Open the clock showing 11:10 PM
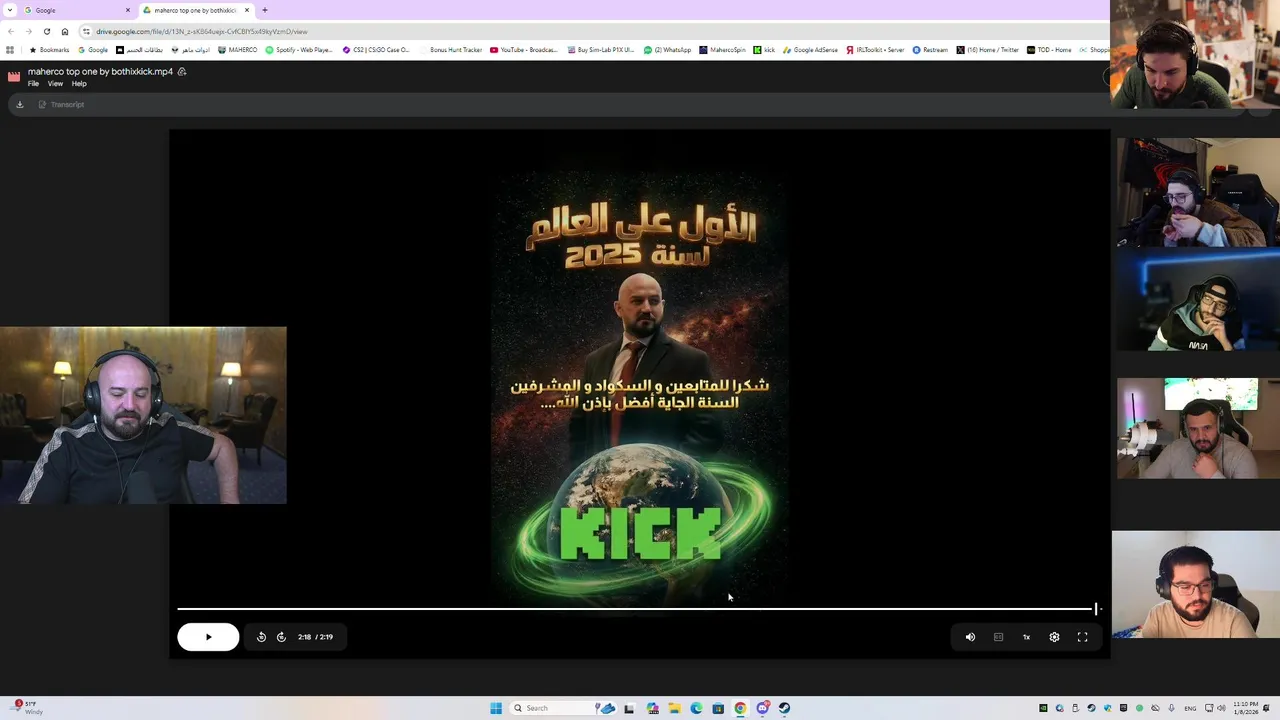Image resolution: width=1280 pixels, height=720 pixels. tap(1245, 708)
